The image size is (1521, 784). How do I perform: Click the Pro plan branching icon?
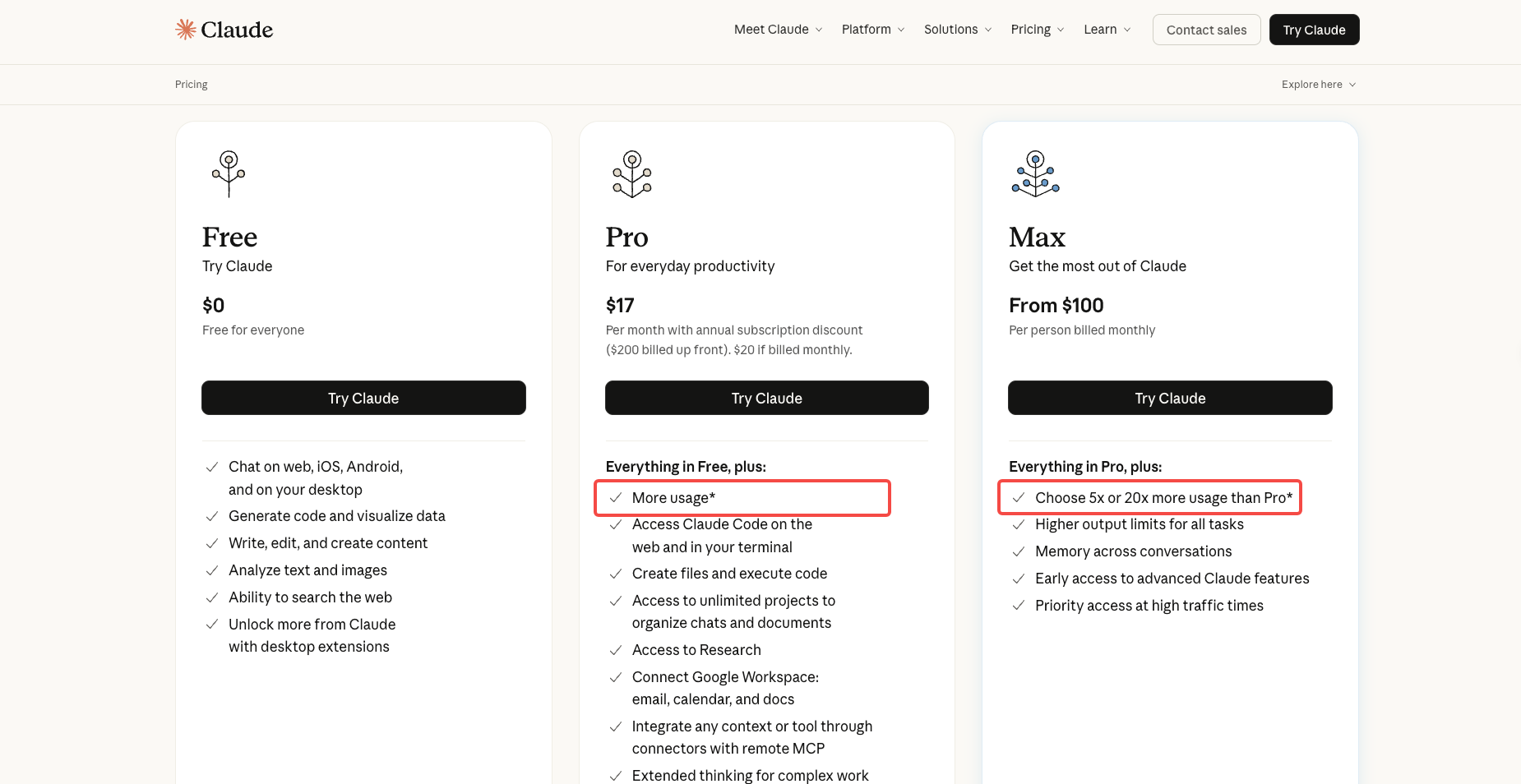coord(632,173)
